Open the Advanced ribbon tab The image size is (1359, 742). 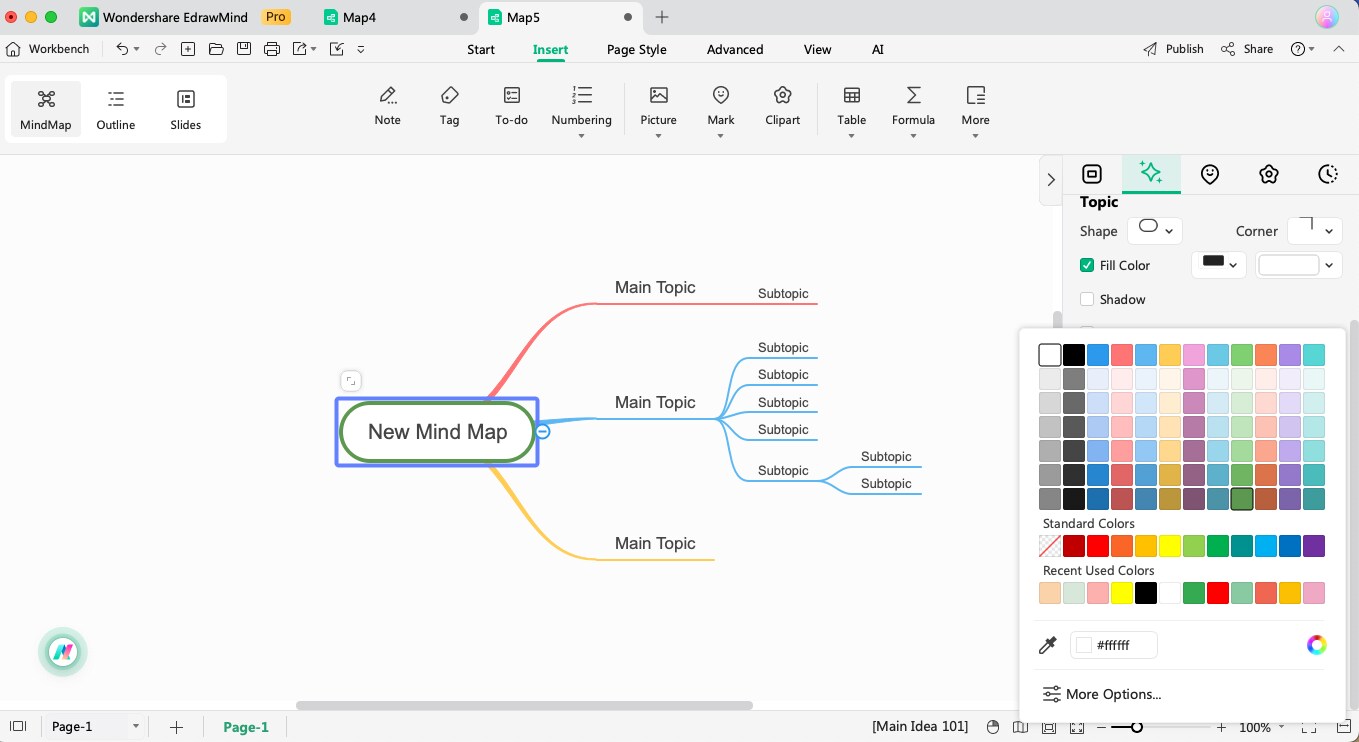(735, 49)
